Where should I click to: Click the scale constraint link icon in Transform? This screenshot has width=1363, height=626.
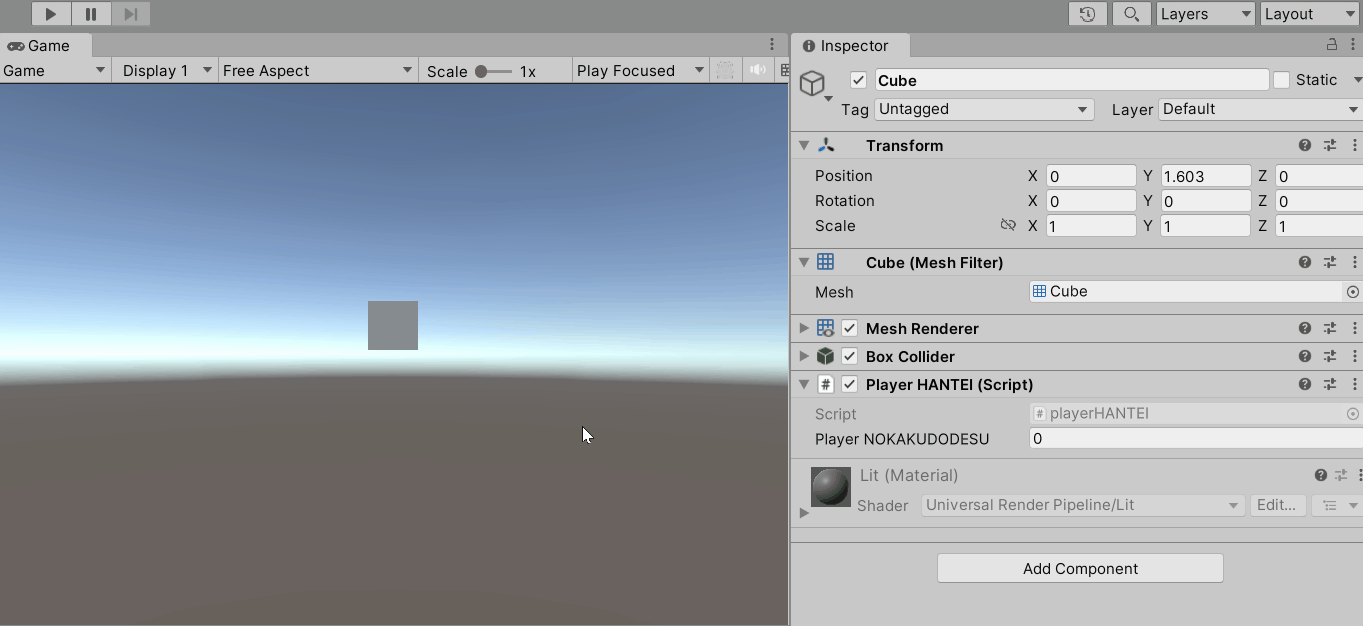pyautogui.click(x=1009, y=225)
